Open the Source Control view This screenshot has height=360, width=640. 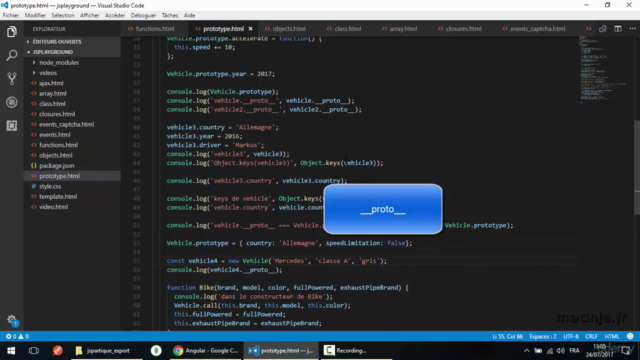11,78
